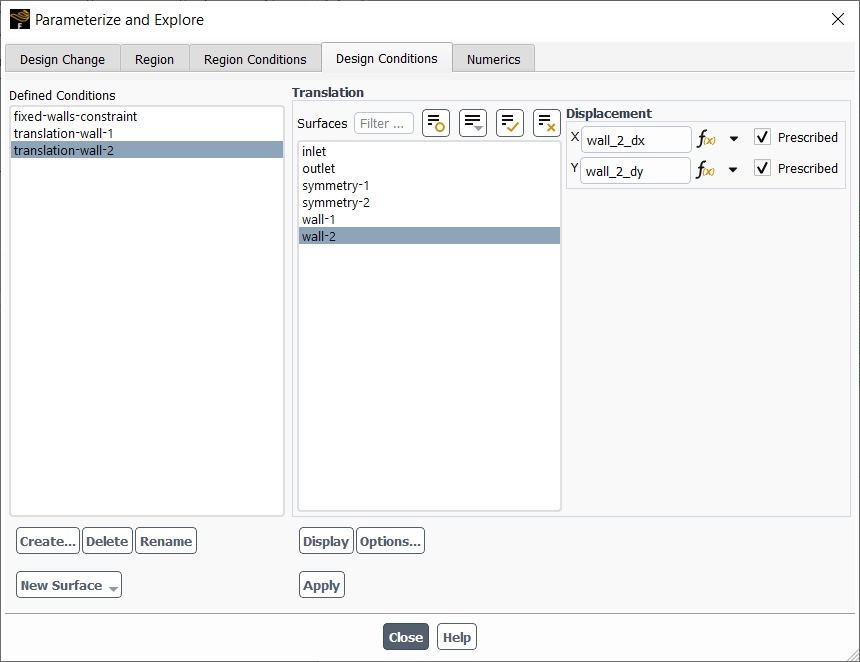Deselect all surfaces using the X icon
The image size is (860, 662).
546,122
